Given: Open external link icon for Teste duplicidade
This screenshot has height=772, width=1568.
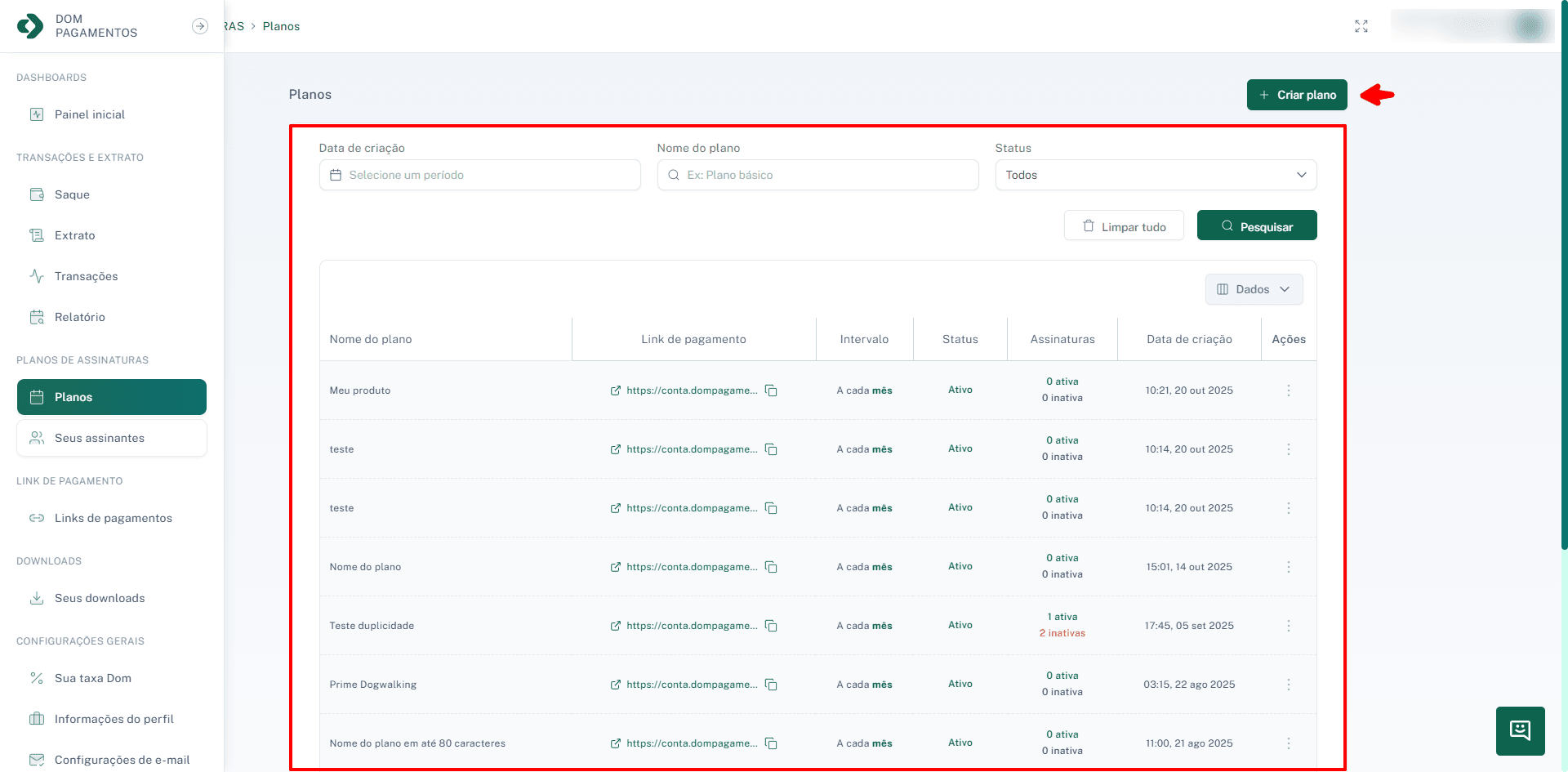Looking at the screenshot, I should coord(616,626).
